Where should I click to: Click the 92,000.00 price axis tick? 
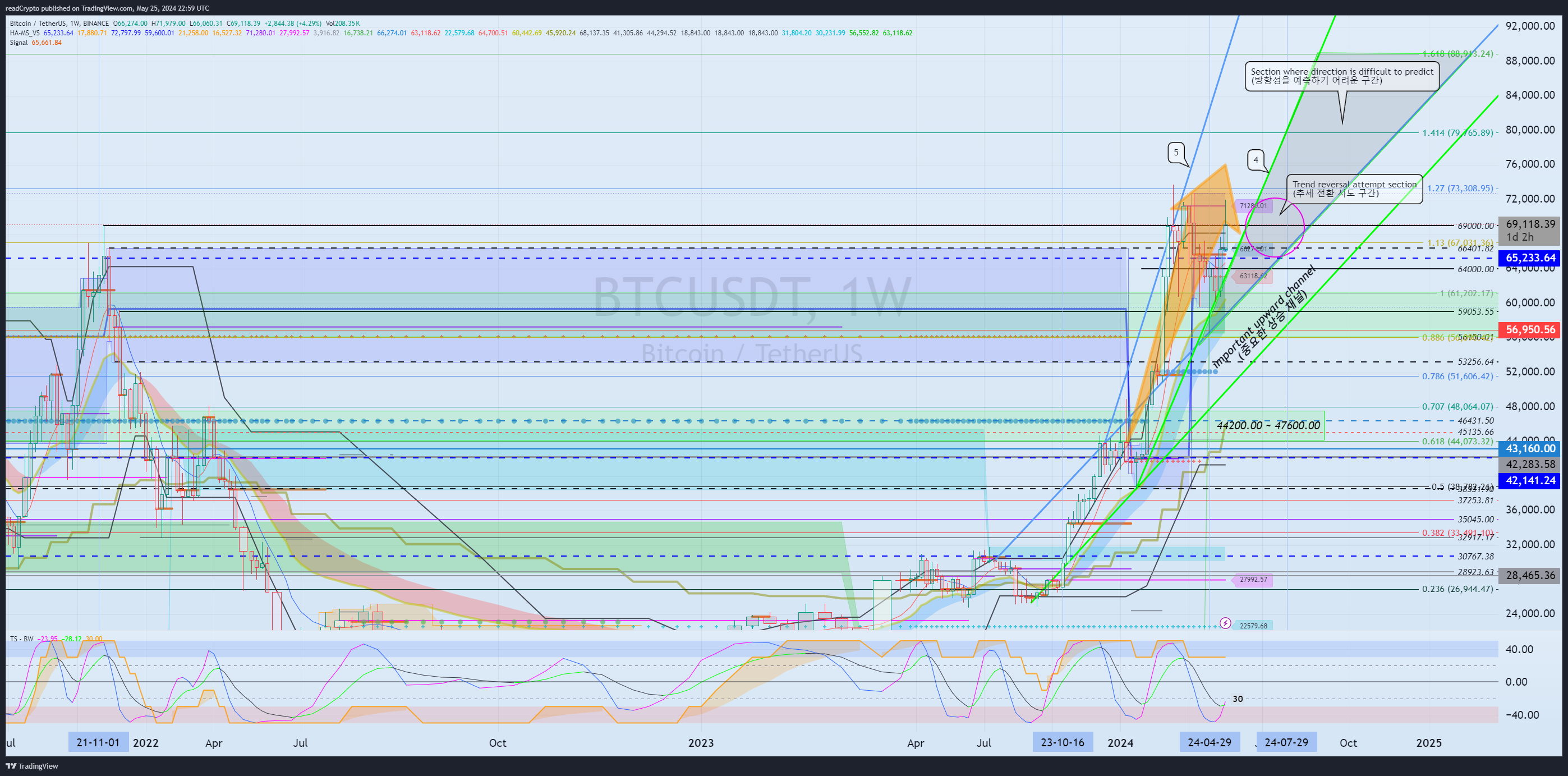pyautogui.click(x=1530, y=26)
